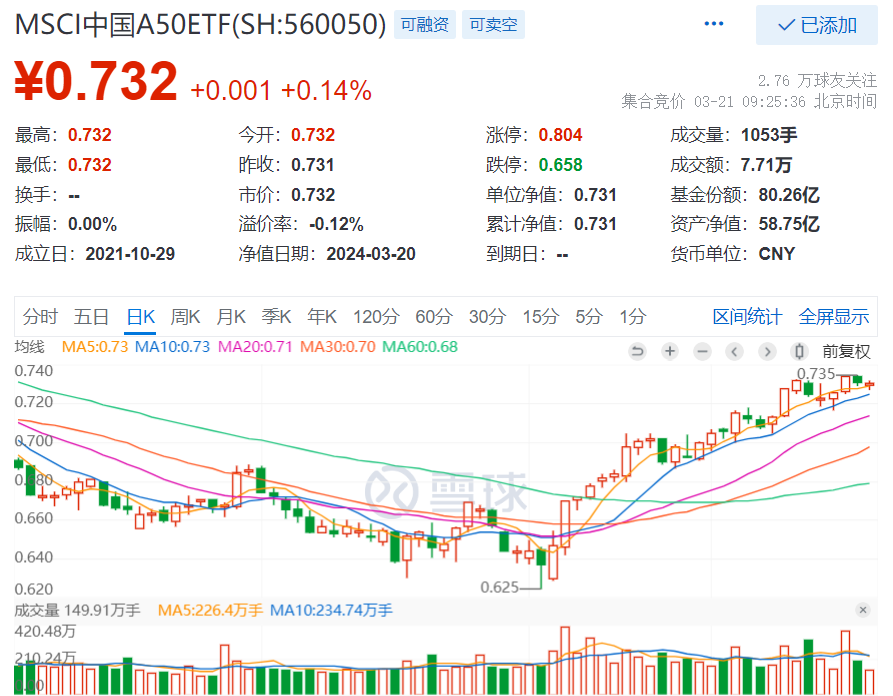Click the MA5:0.73 price indicator label
This screenshot has height=696, width=893.
(95, 346)
